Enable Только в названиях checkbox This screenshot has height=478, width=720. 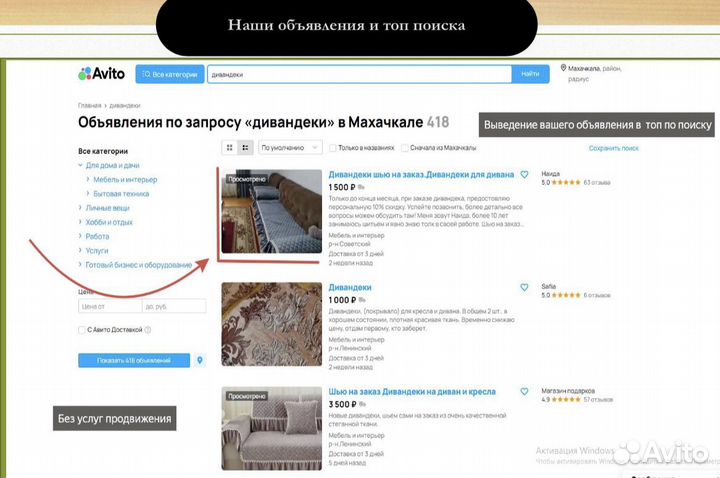coord(333,148)
